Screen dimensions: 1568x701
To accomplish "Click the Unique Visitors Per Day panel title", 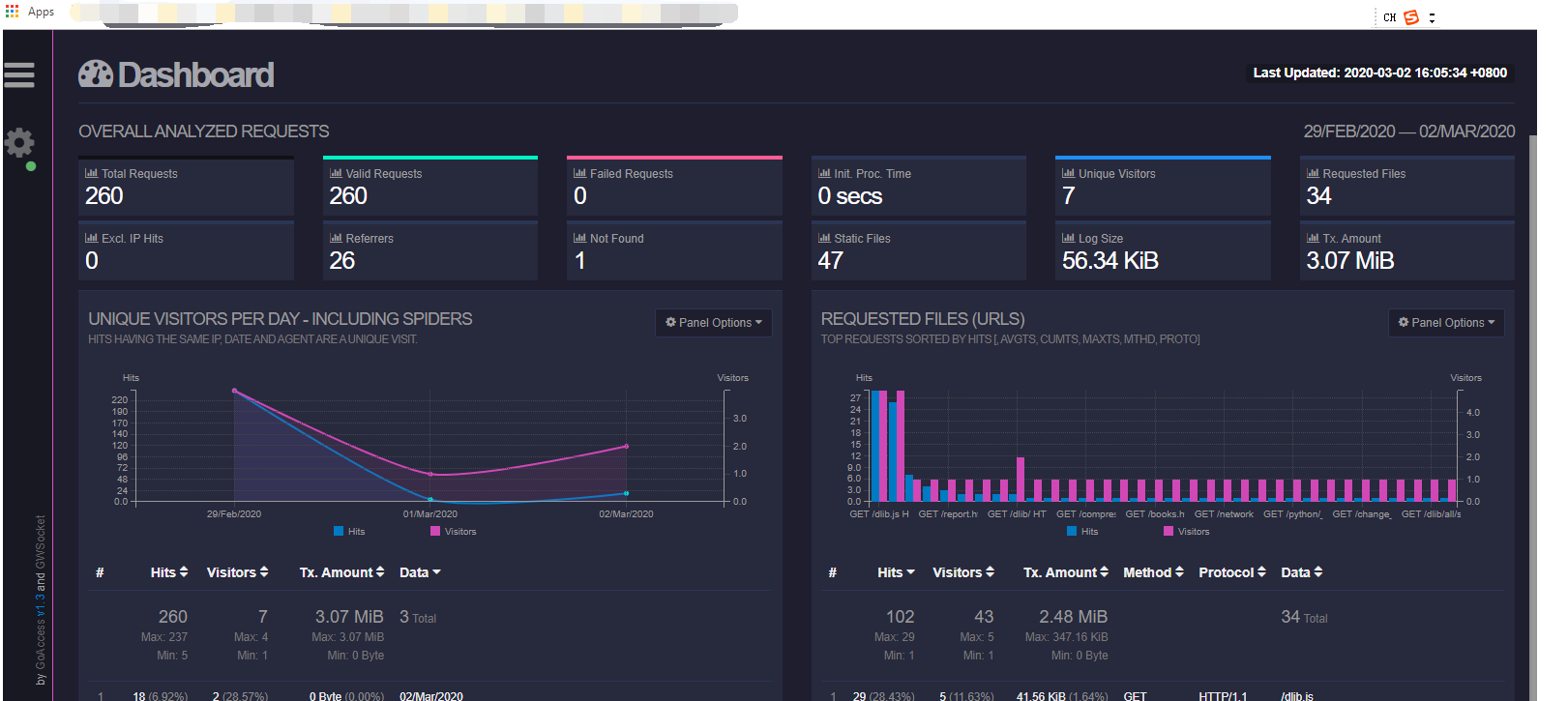I will [280, 318].
